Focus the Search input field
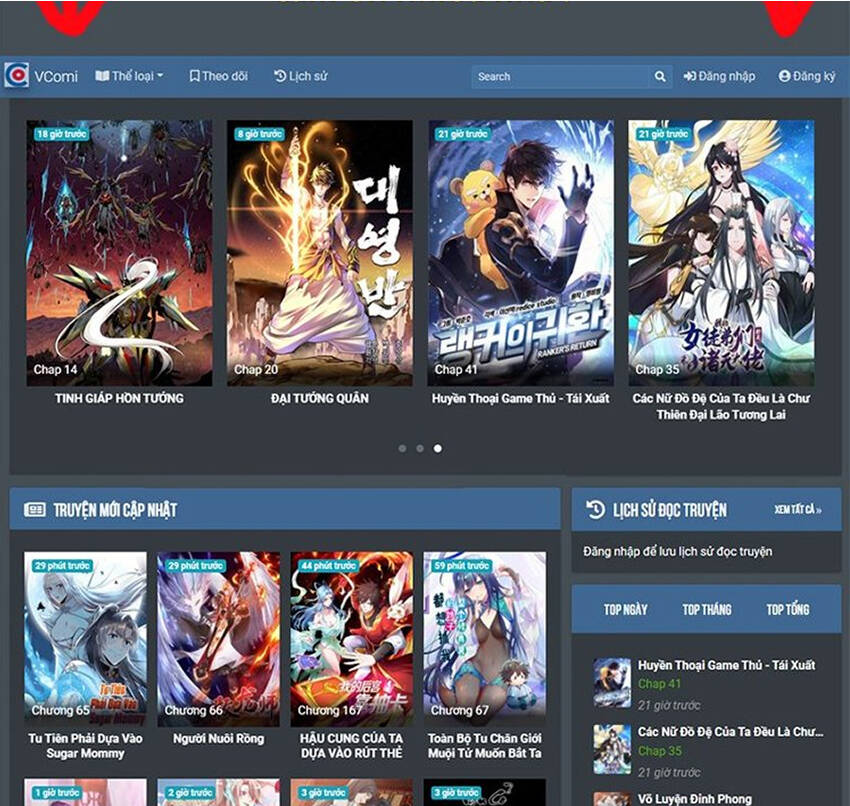850x806 pixels. click(560, 76)
